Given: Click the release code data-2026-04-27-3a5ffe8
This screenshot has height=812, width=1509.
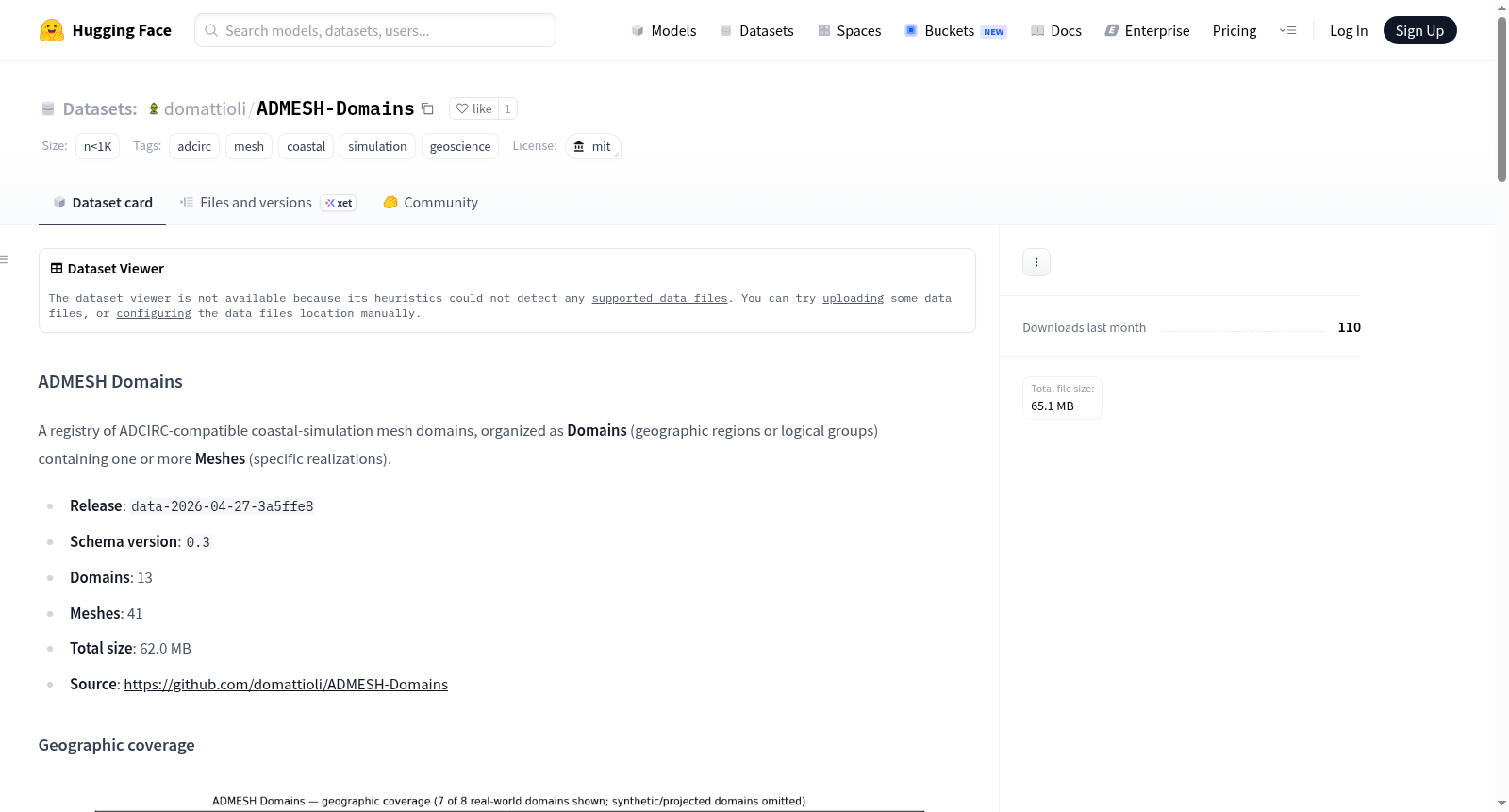Looking at the screenshot, I should coord(223,506).
